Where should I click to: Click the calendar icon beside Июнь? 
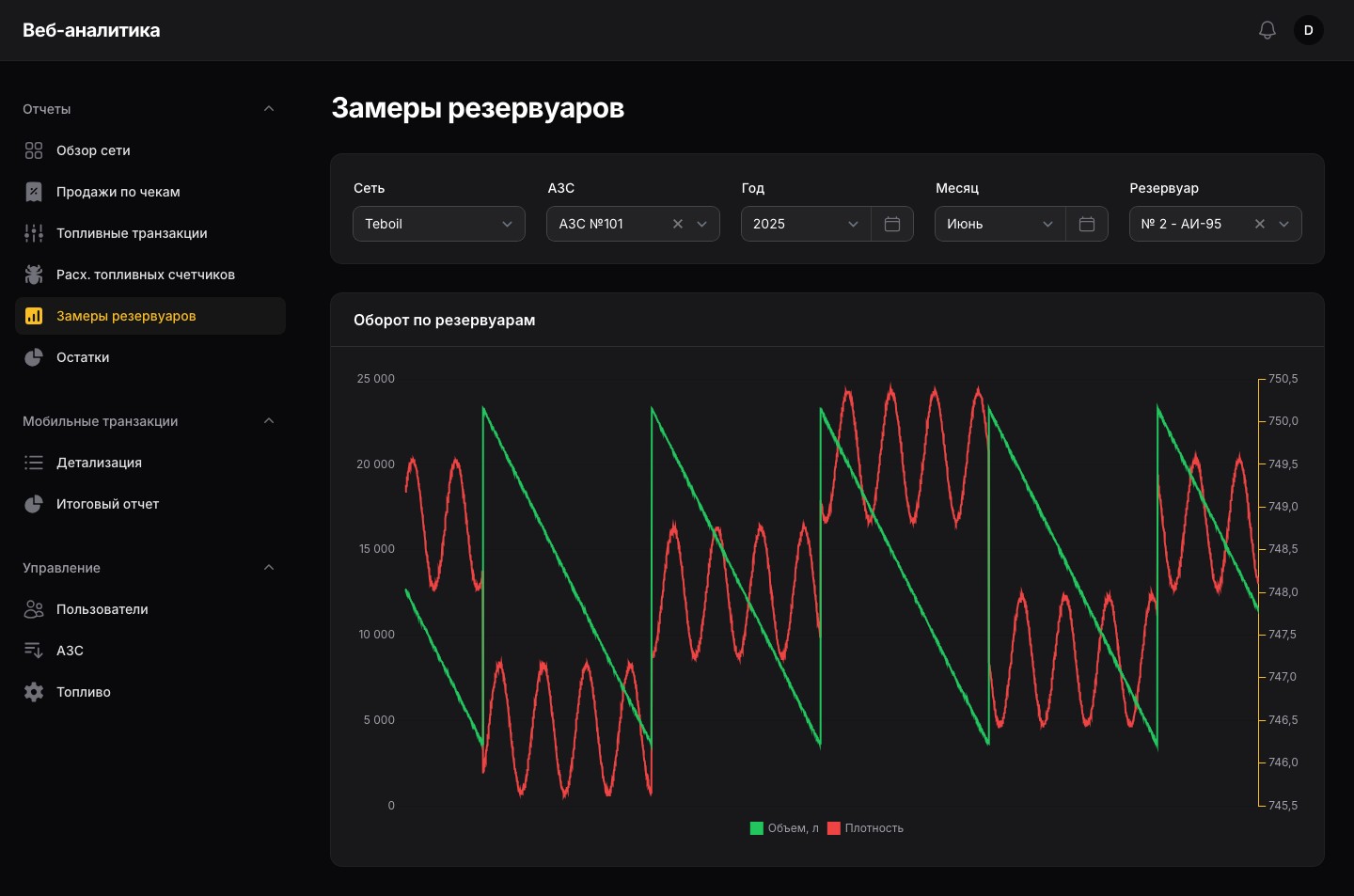(1087, 224)
